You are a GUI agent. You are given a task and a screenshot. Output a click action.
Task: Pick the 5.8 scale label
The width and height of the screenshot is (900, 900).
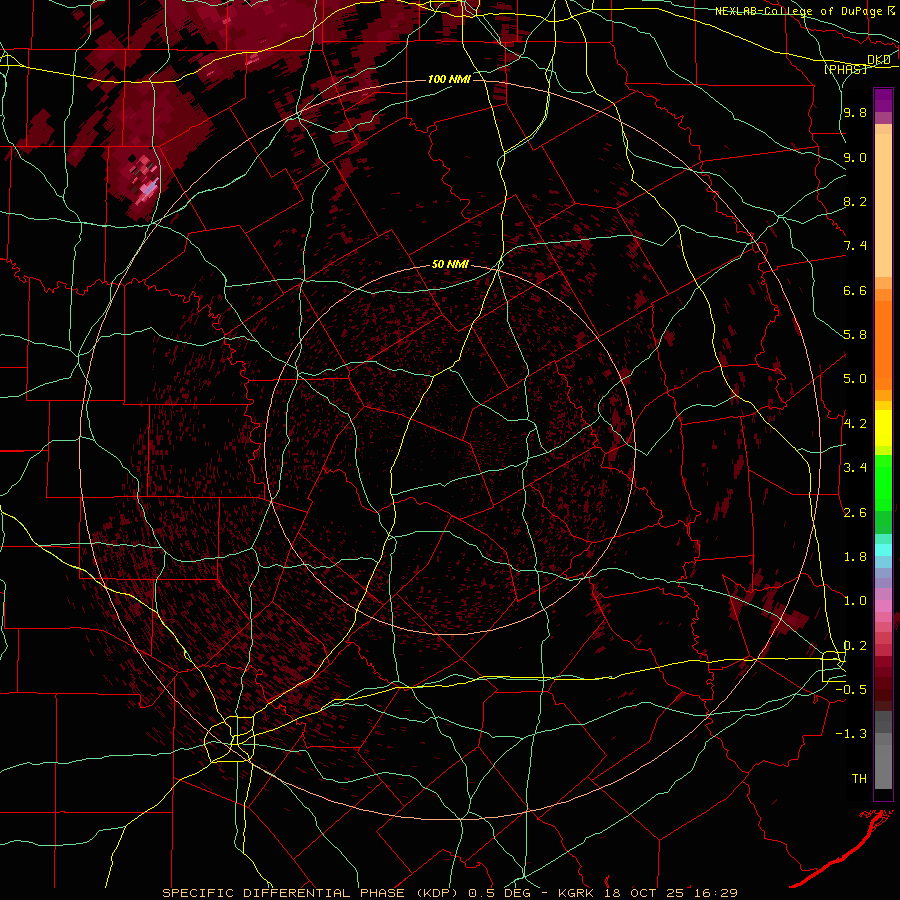point(855,335)
